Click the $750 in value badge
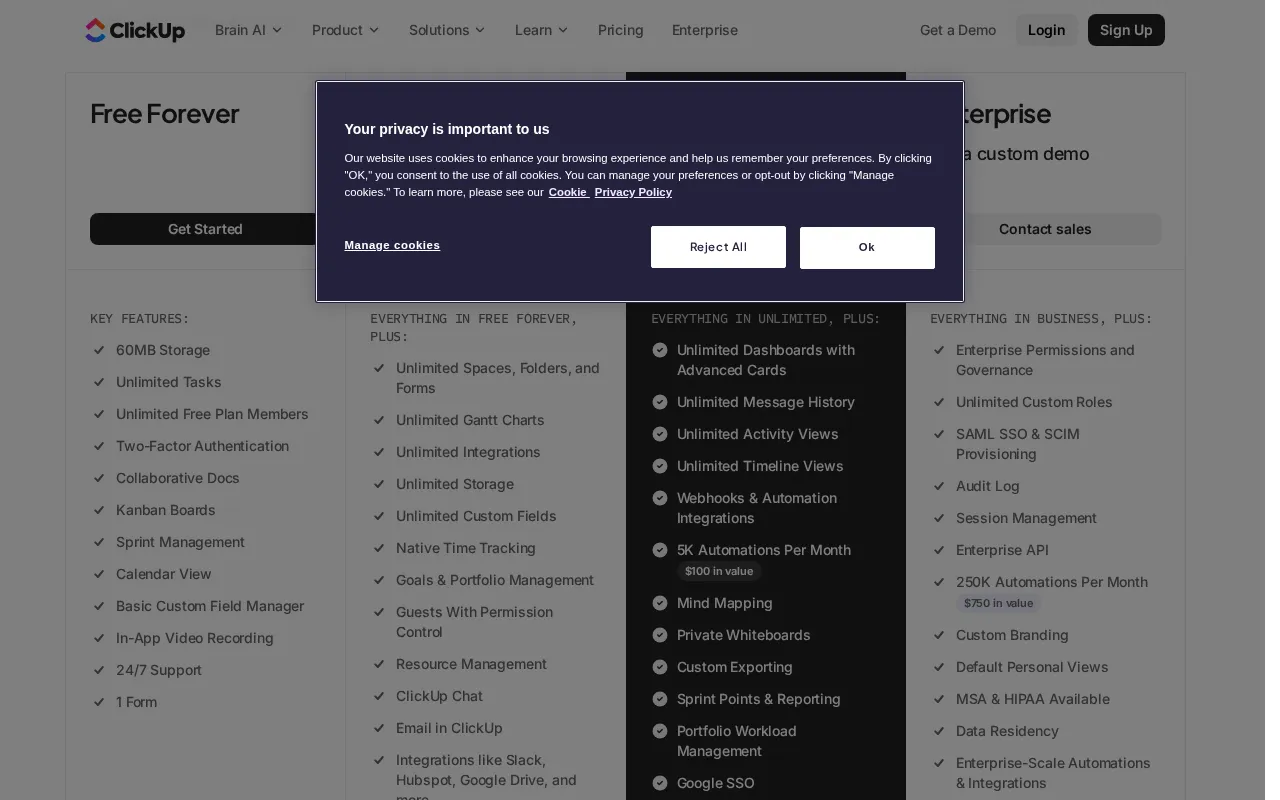The height and width of the screenshot is (800, 1280). 998,603
